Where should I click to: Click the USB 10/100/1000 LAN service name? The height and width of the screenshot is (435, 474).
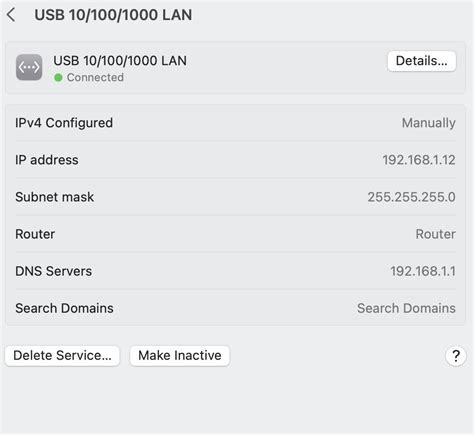pyautogui.click(x=120, y=61)
